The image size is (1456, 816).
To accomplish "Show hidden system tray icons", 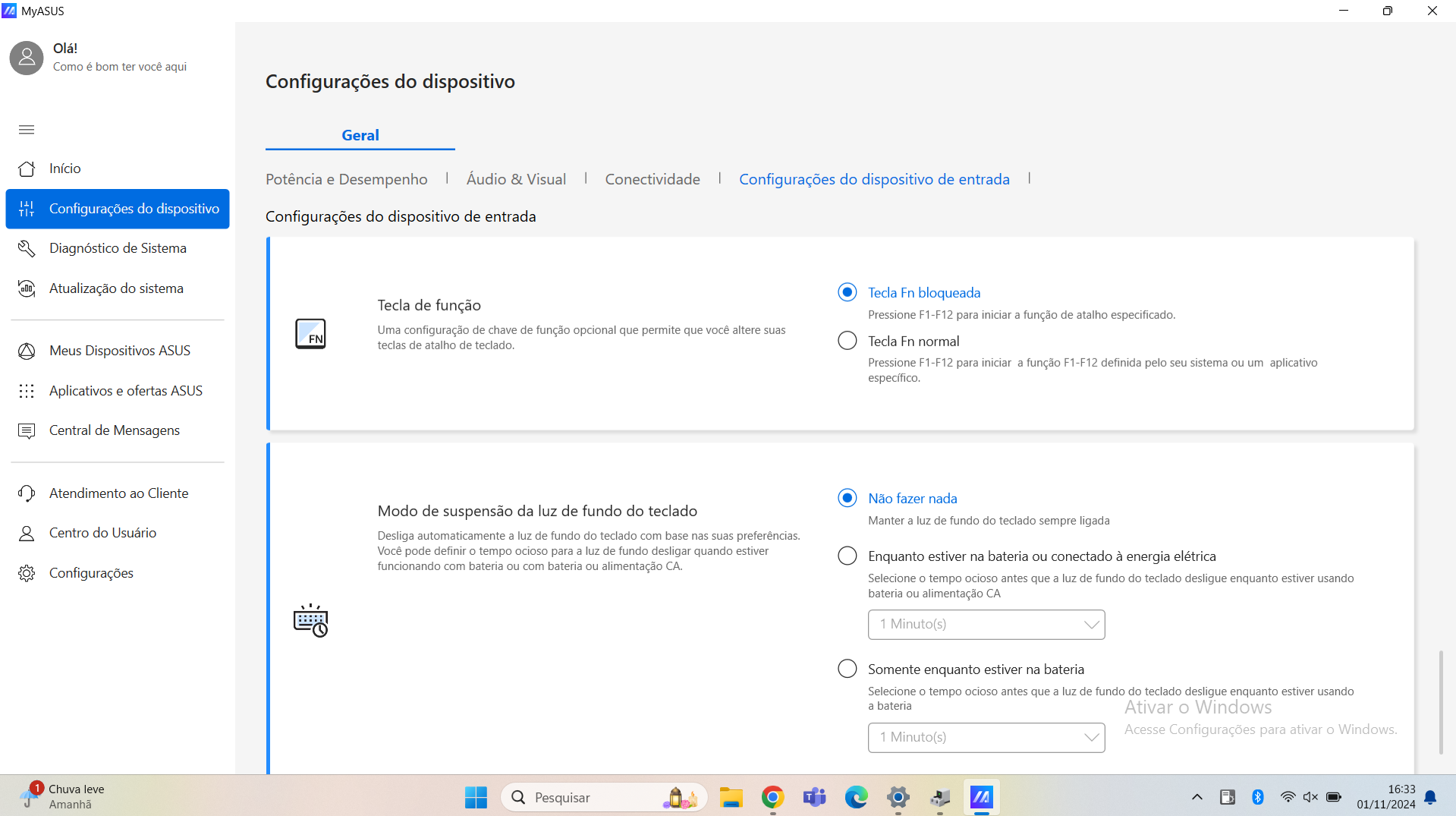I will coord(1197,797).
